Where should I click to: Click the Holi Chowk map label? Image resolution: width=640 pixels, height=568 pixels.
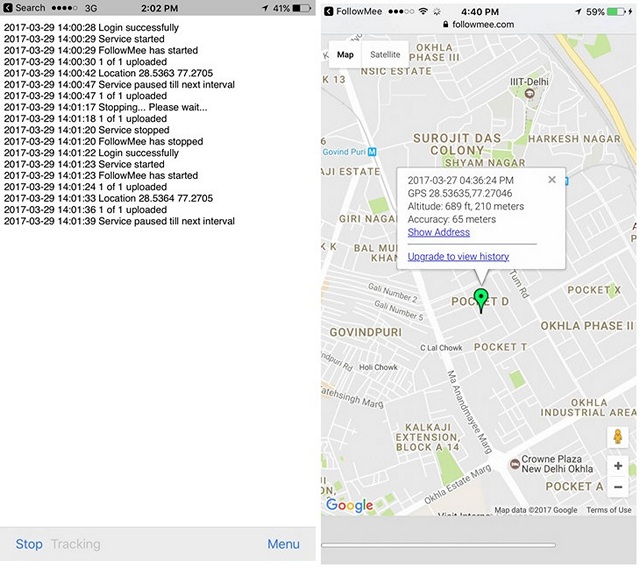[378, 367]
